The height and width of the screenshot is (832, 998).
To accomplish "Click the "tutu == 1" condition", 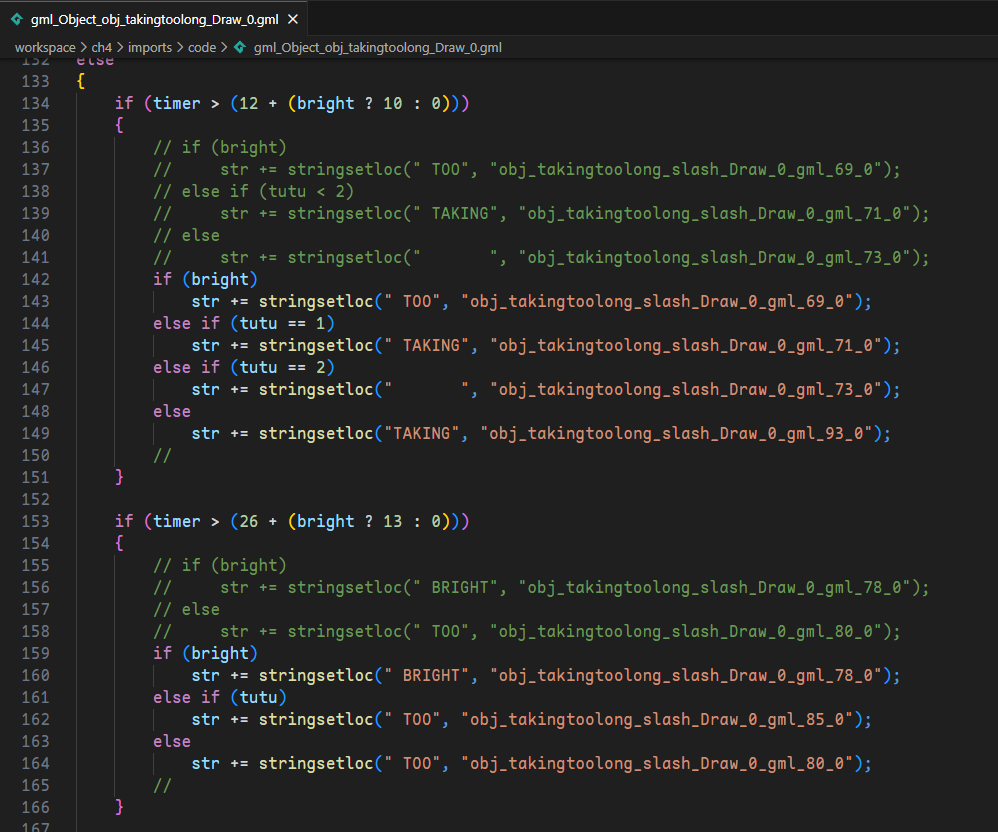I will click(282, 323).
